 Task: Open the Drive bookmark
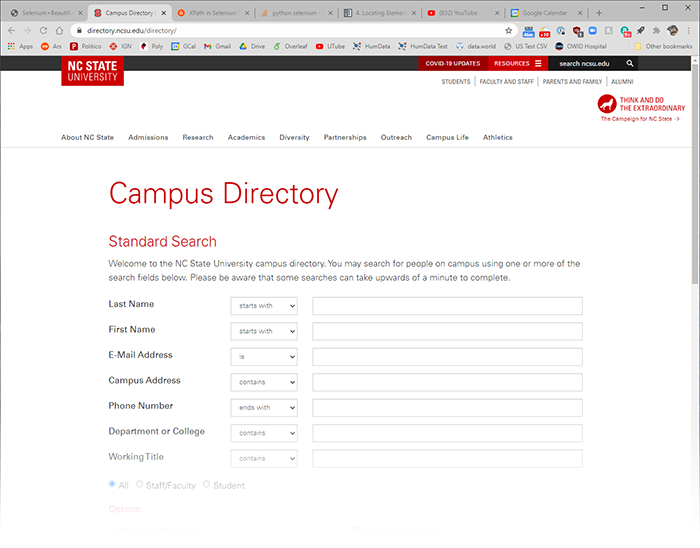(252, 46)
